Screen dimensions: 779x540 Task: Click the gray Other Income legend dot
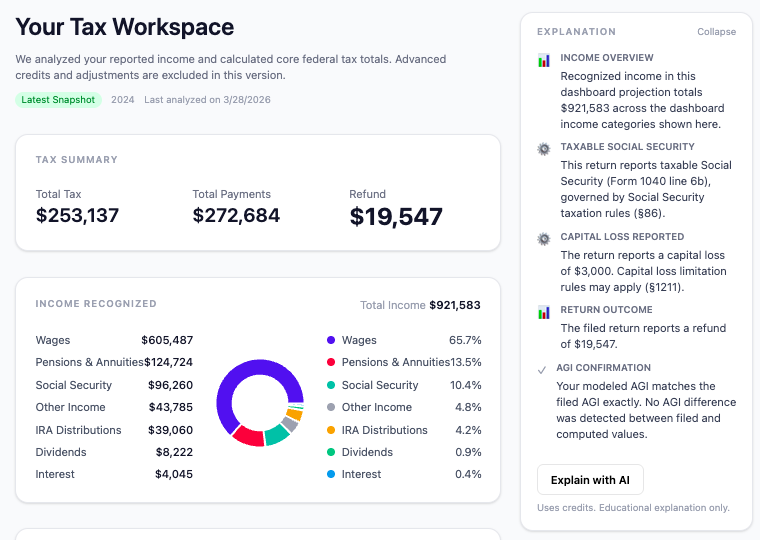pos(330,408)
